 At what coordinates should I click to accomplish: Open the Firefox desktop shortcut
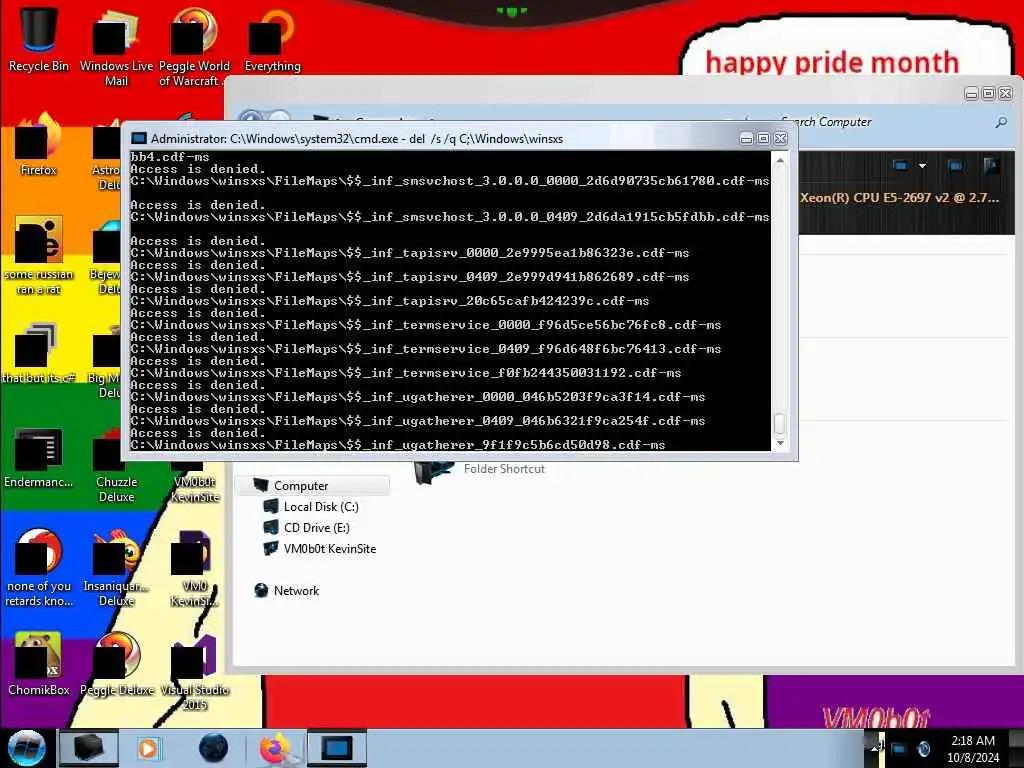(39, 145)
